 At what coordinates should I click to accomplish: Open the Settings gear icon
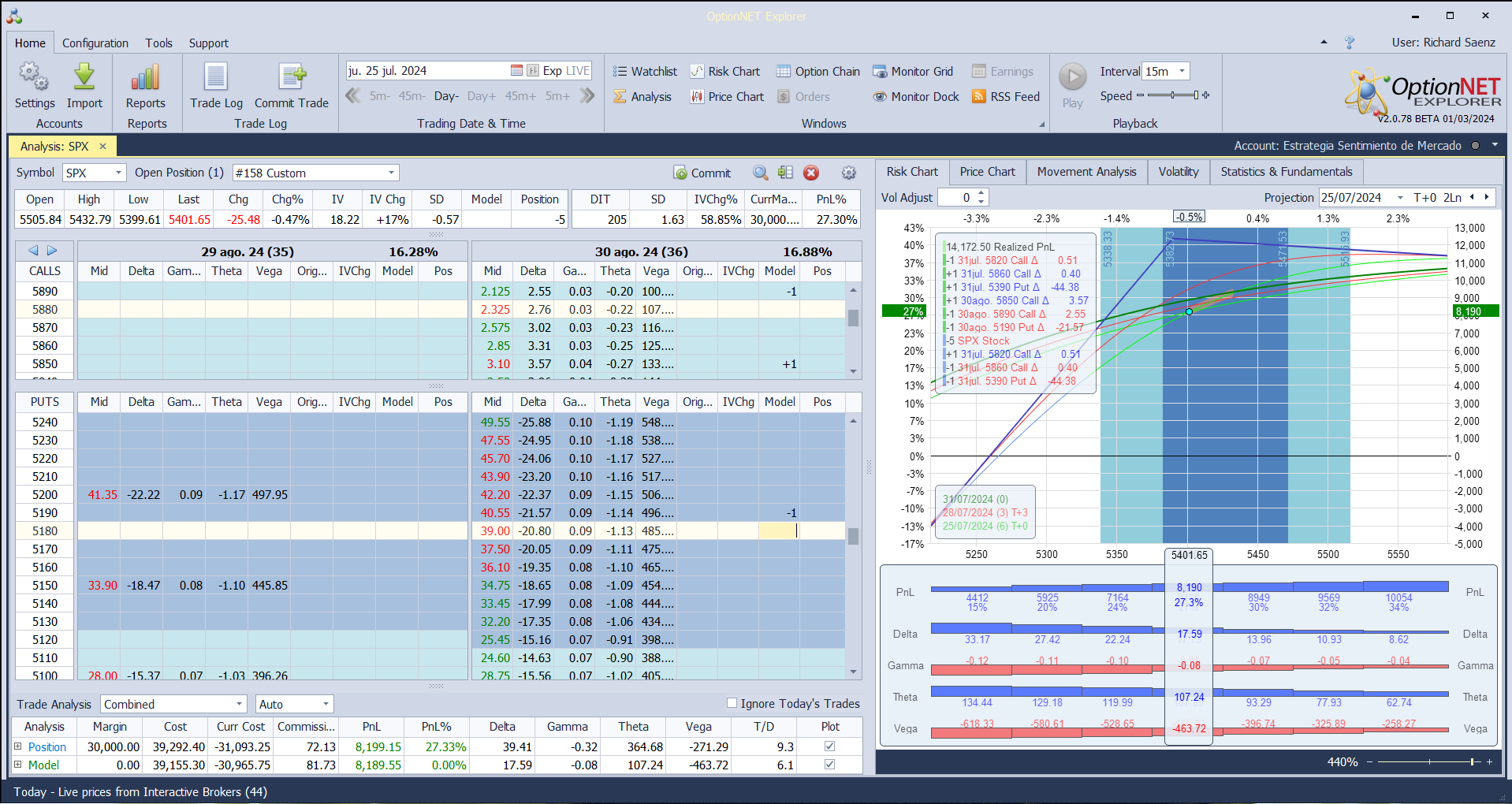pyautogui.click(x=34, y=78)
